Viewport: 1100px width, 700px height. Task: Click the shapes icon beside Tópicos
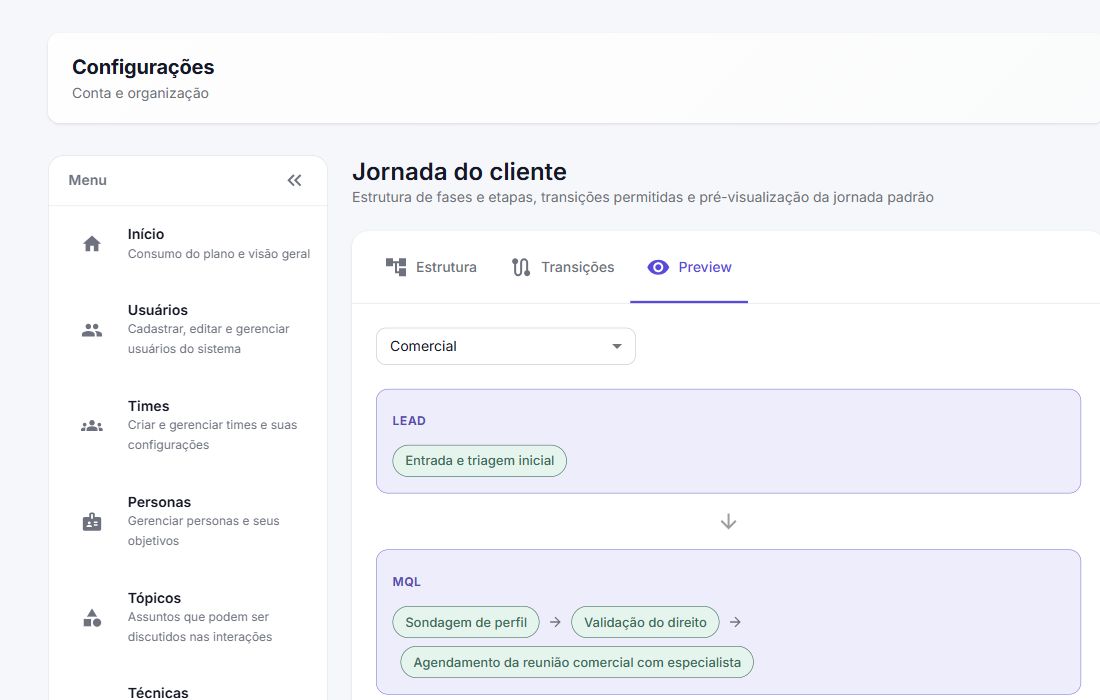pos(92,618)
